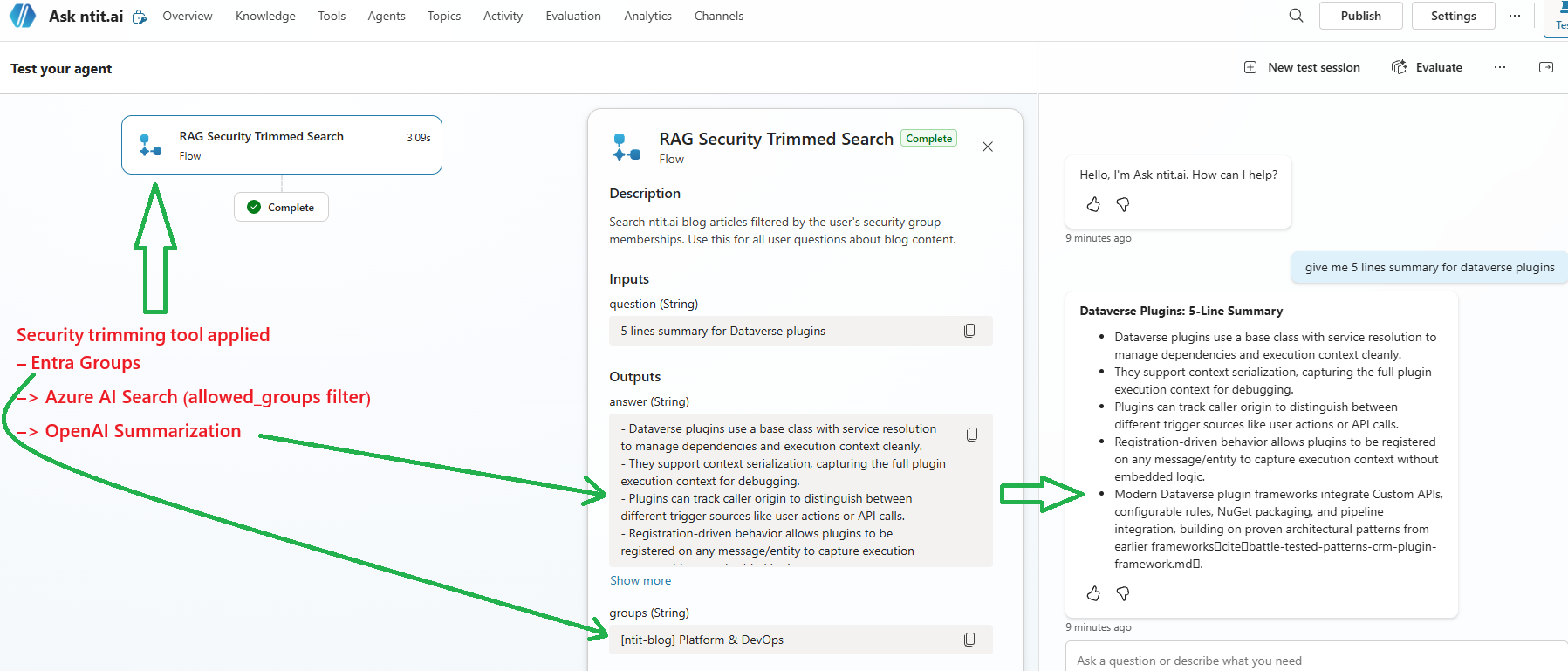Click the groups (String) label
The image size is (1568, 671).
coord(649,613)
